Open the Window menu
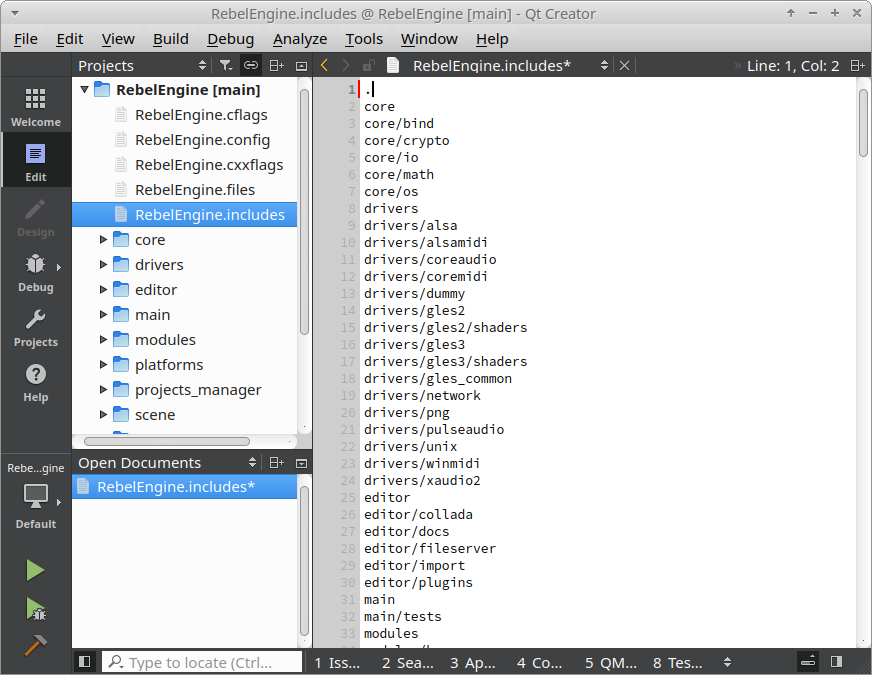This screenshot has width=872, height=675. tap(429, 39)
